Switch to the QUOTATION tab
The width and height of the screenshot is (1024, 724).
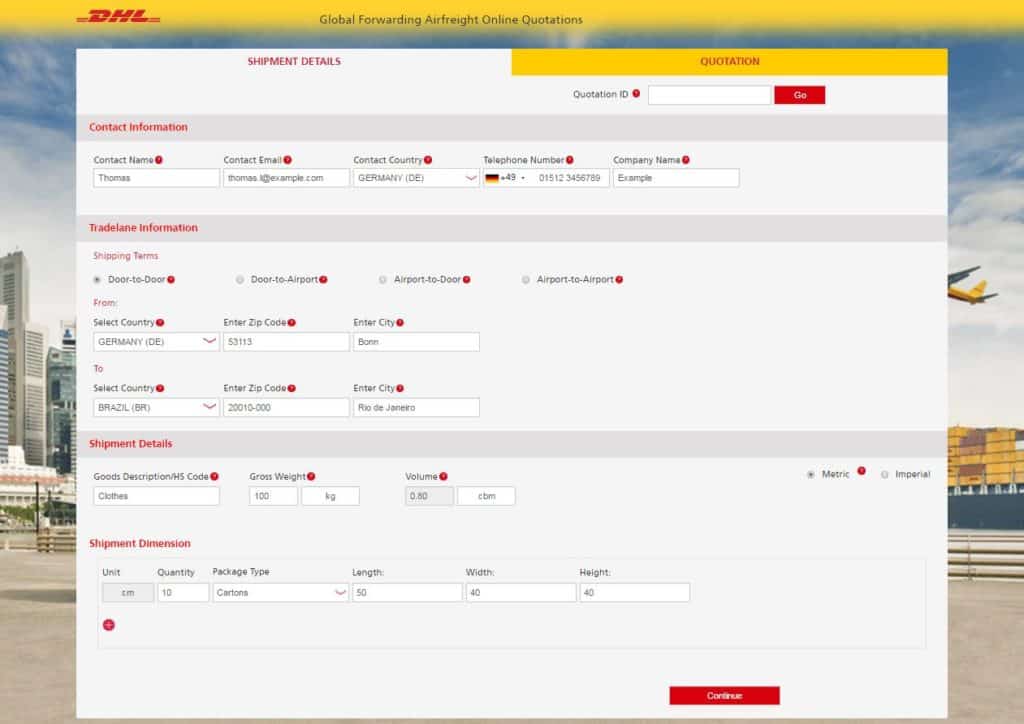click(x=729, y=61)
